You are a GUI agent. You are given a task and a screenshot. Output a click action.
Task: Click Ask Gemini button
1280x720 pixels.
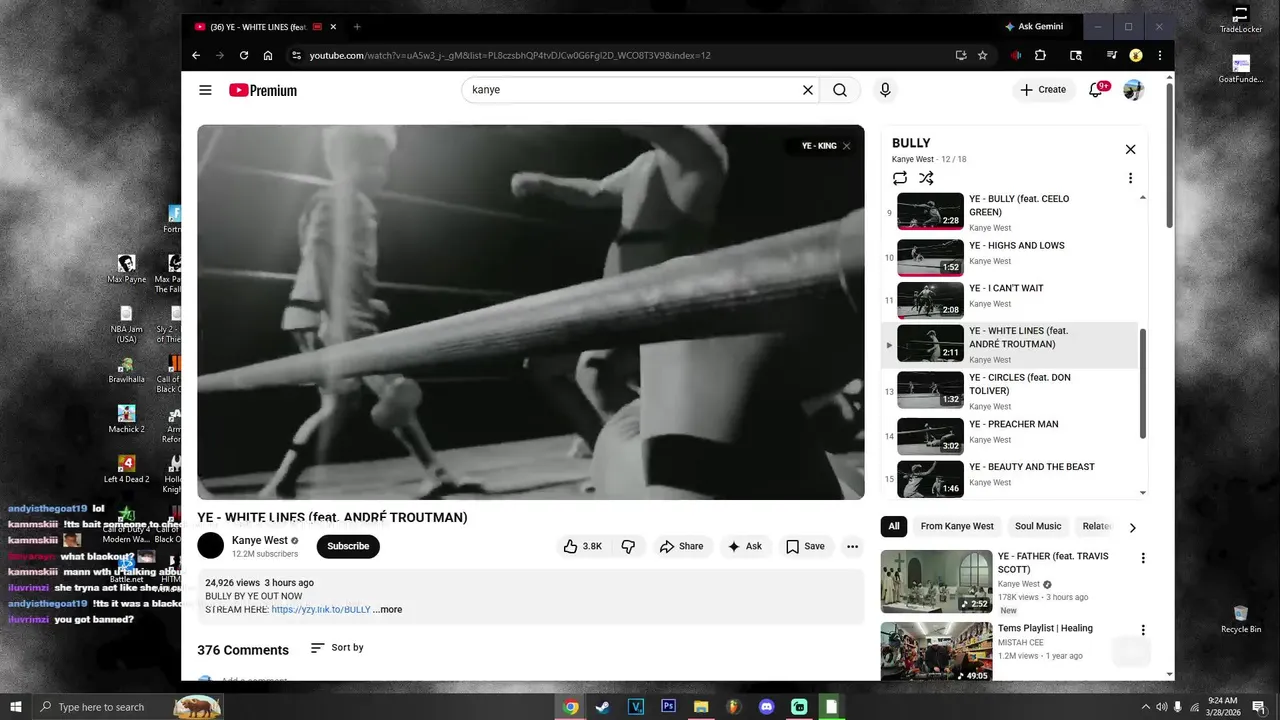(1034, 26)
